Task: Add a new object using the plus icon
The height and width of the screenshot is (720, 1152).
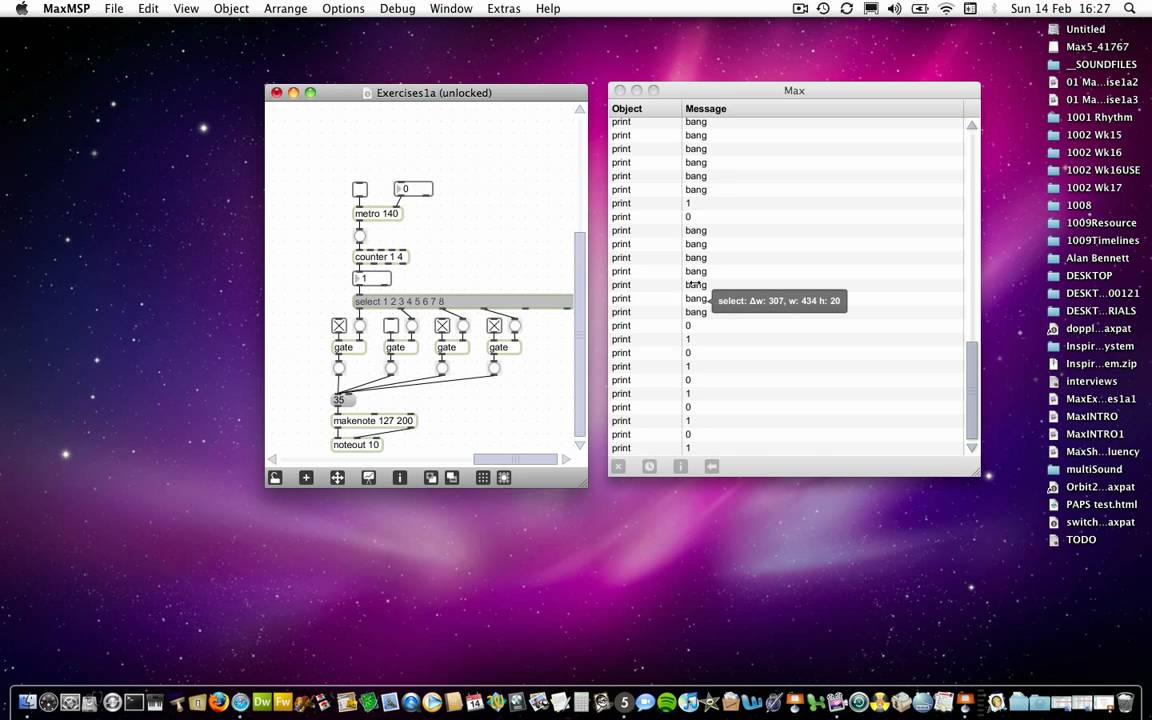Action: (x=306, y=478)
